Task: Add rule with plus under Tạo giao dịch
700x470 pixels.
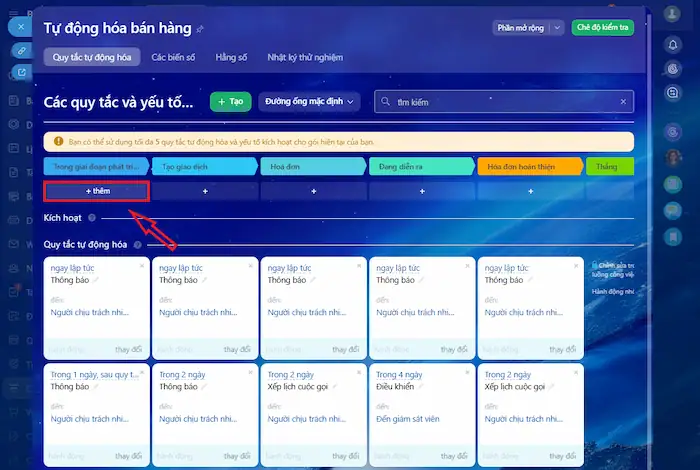Action: coord(205,191)
